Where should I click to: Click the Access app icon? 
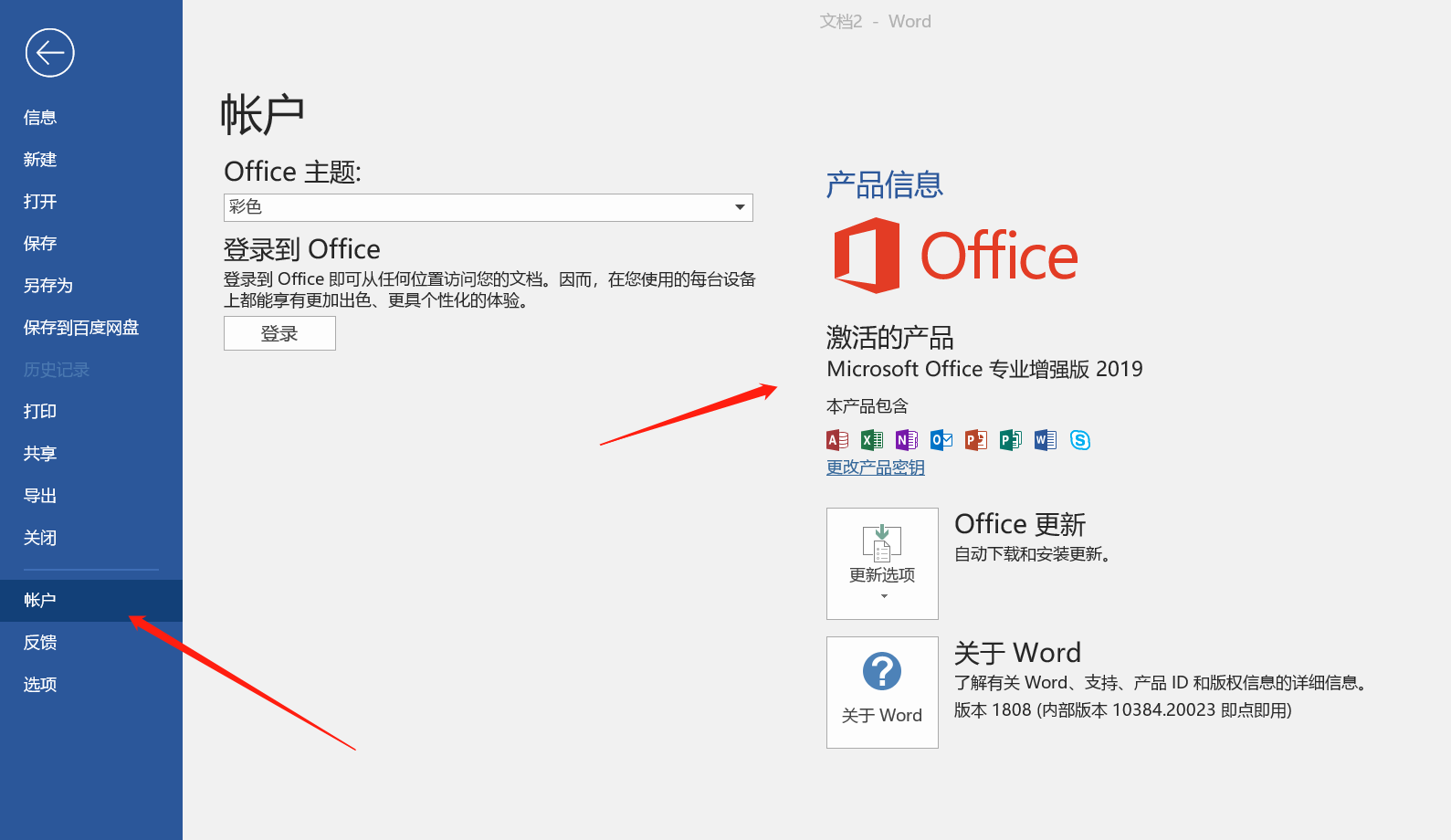[x=837, y=440]
